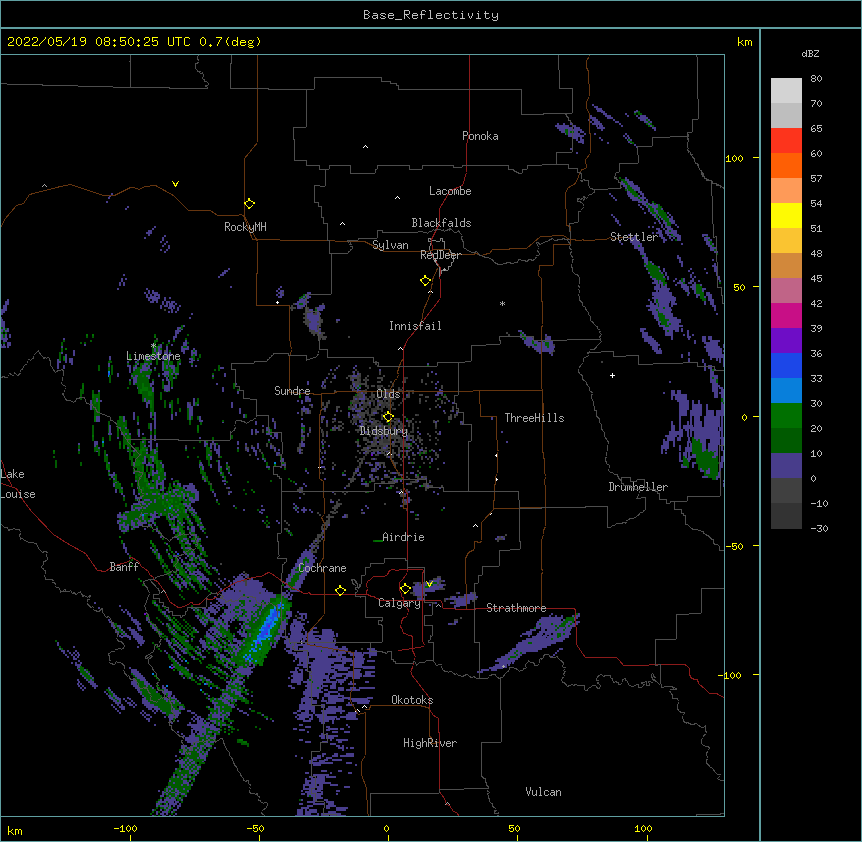
Task: Pick the red swatch between 65 and 60 dBZ
Action: [x=786, y=140]
